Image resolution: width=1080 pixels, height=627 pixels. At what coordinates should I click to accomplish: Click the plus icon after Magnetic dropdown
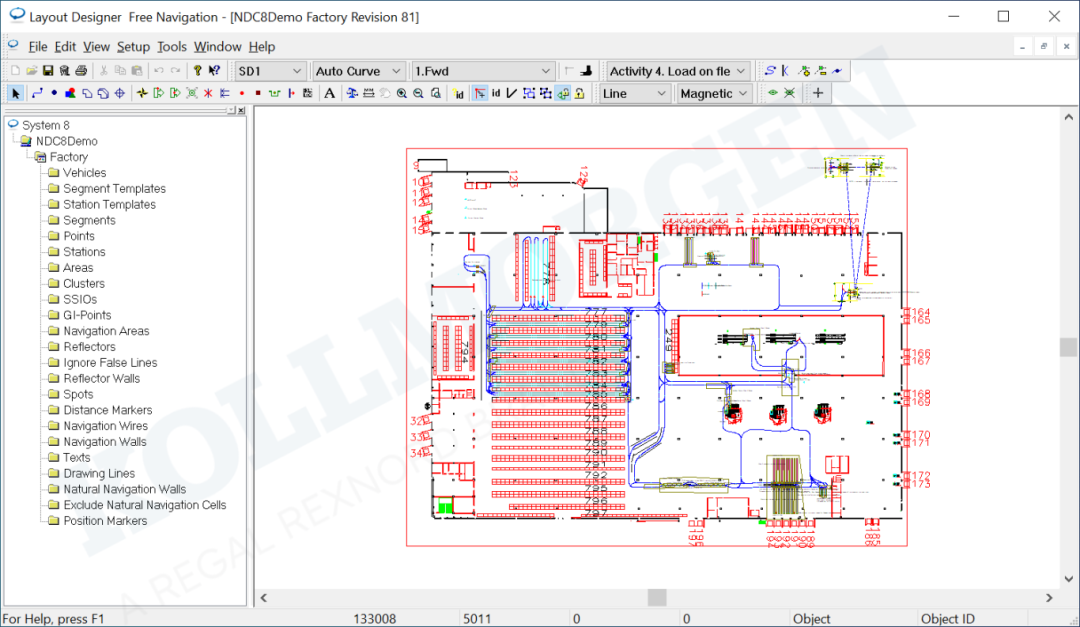818,94
